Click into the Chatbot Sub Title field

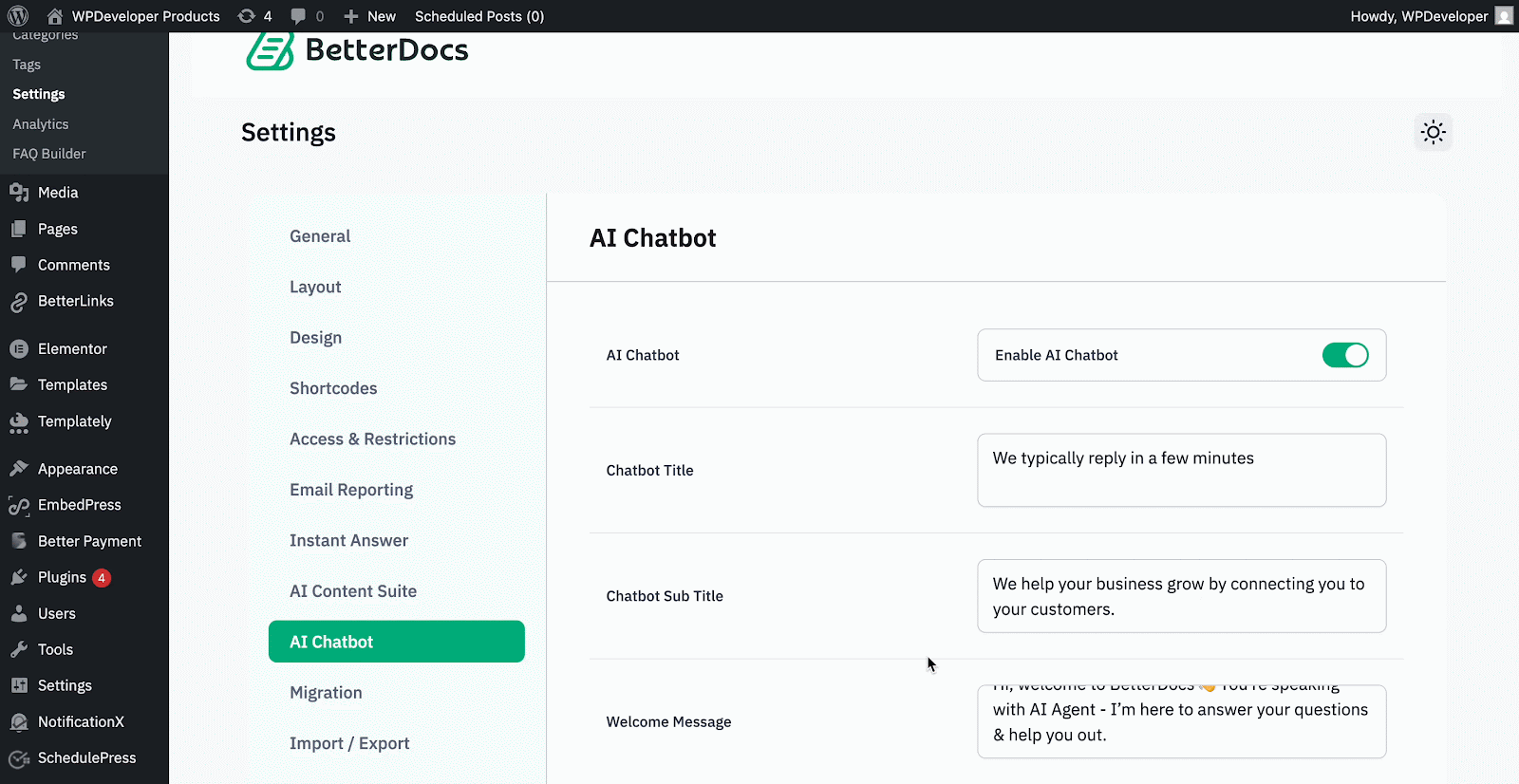pyautogui.click(x=1181, y=596)
